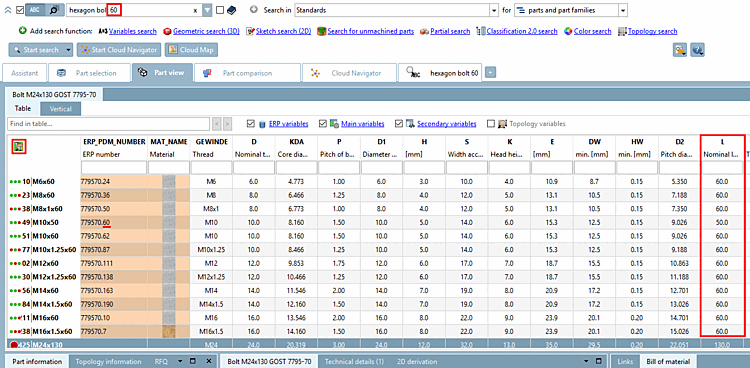Open the Geometric search (3D) link
Viewport: 750px width, 368px height.
click(206, 31)
